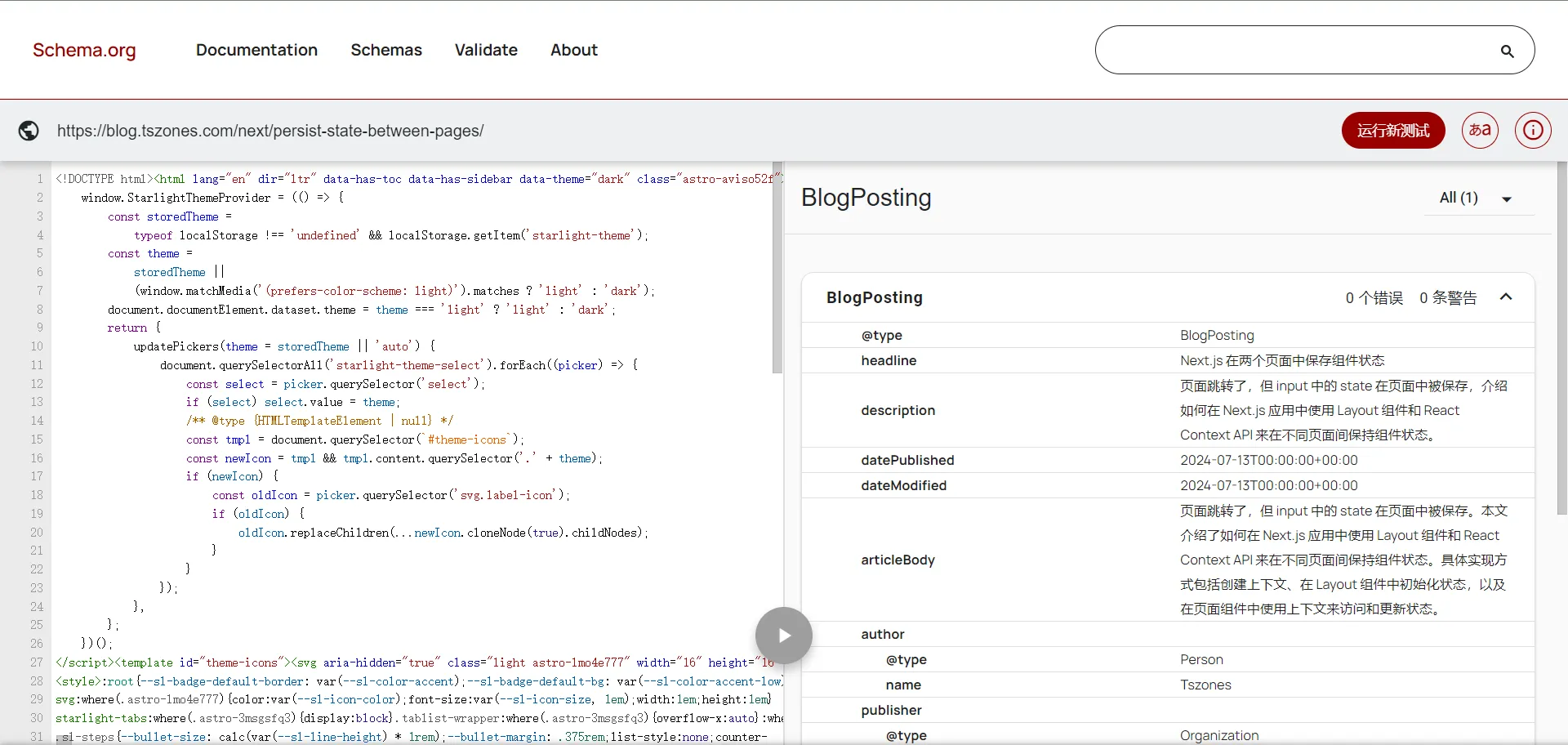The image size is (1568, 745).
Task: Click 'window.StarlightThemeProvider' on code line 2
Action: coord(176,198)
